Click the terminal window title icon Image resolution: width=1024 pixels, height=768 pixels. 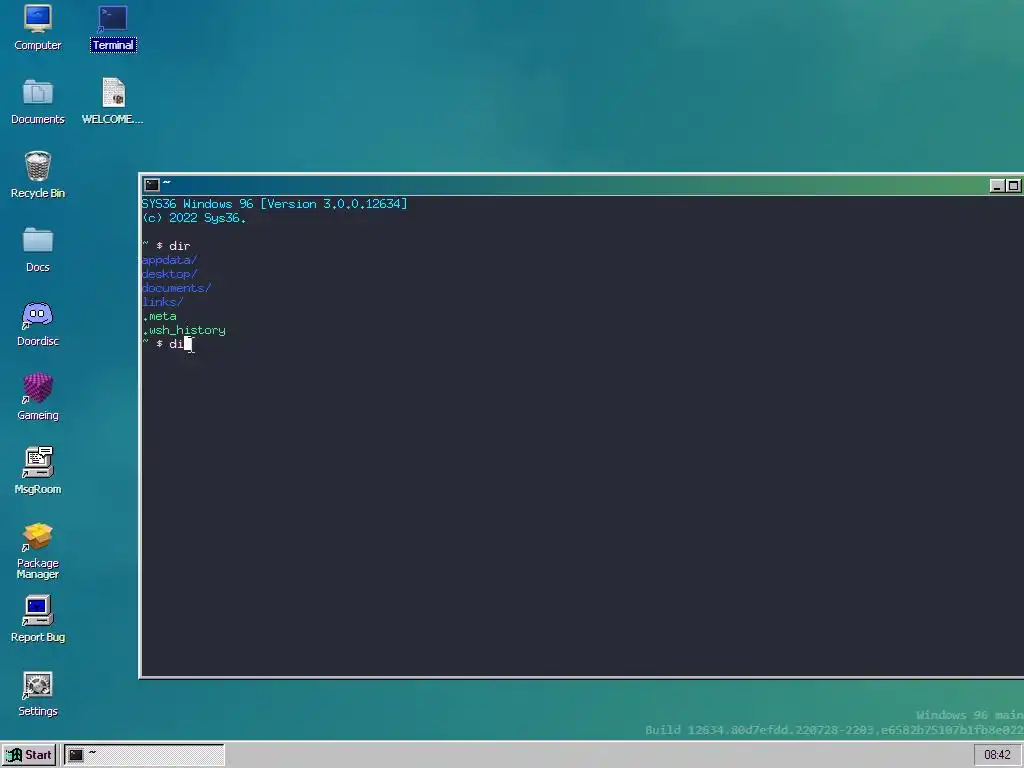152,185
